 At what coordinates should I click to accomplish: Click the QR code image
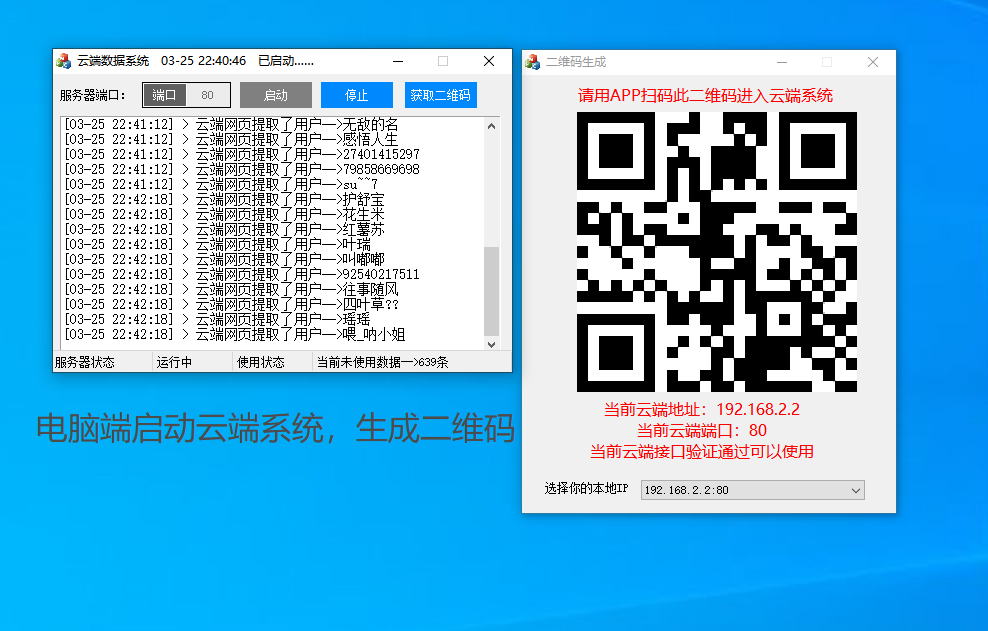point(716,250)
